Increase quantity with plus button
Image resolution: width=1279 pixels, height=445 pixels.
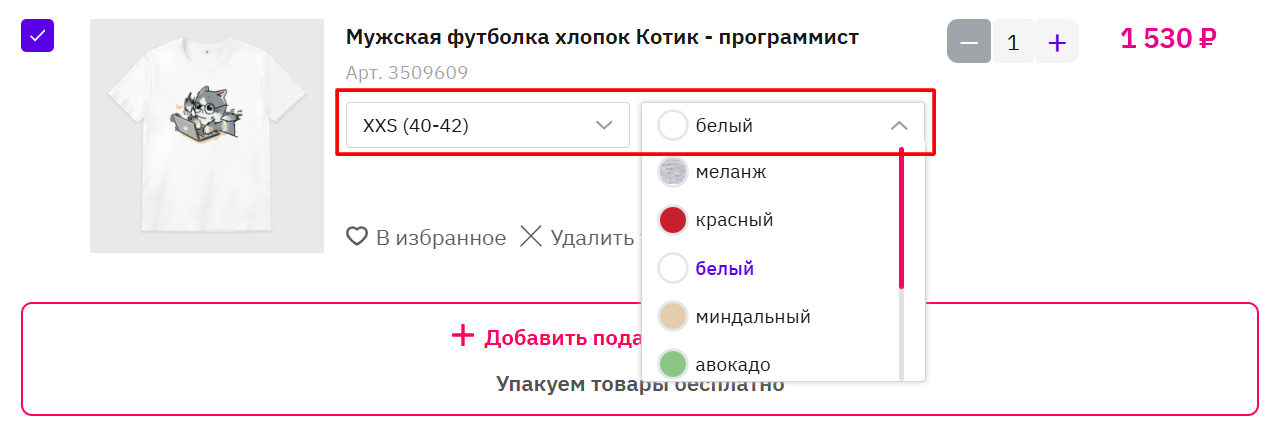click(x=1057, y=42)
